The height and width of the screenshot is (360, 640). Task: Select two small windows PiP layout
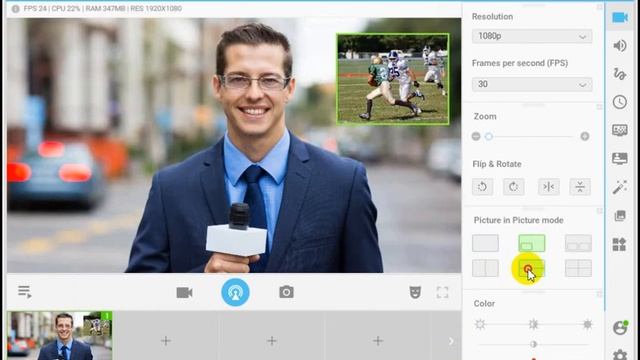pos(578,243)
